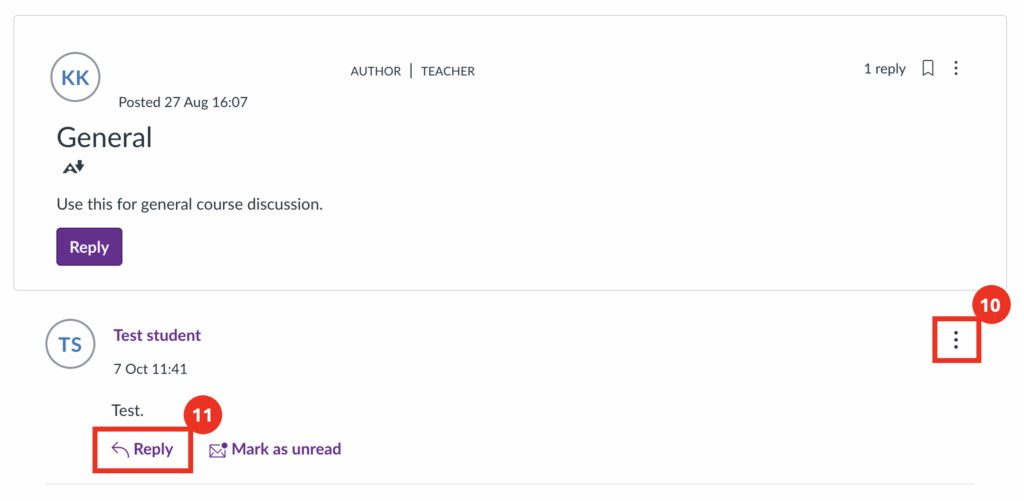Click the red annotation badge 10
This screenshot has width=1024, height=501.
989,308
